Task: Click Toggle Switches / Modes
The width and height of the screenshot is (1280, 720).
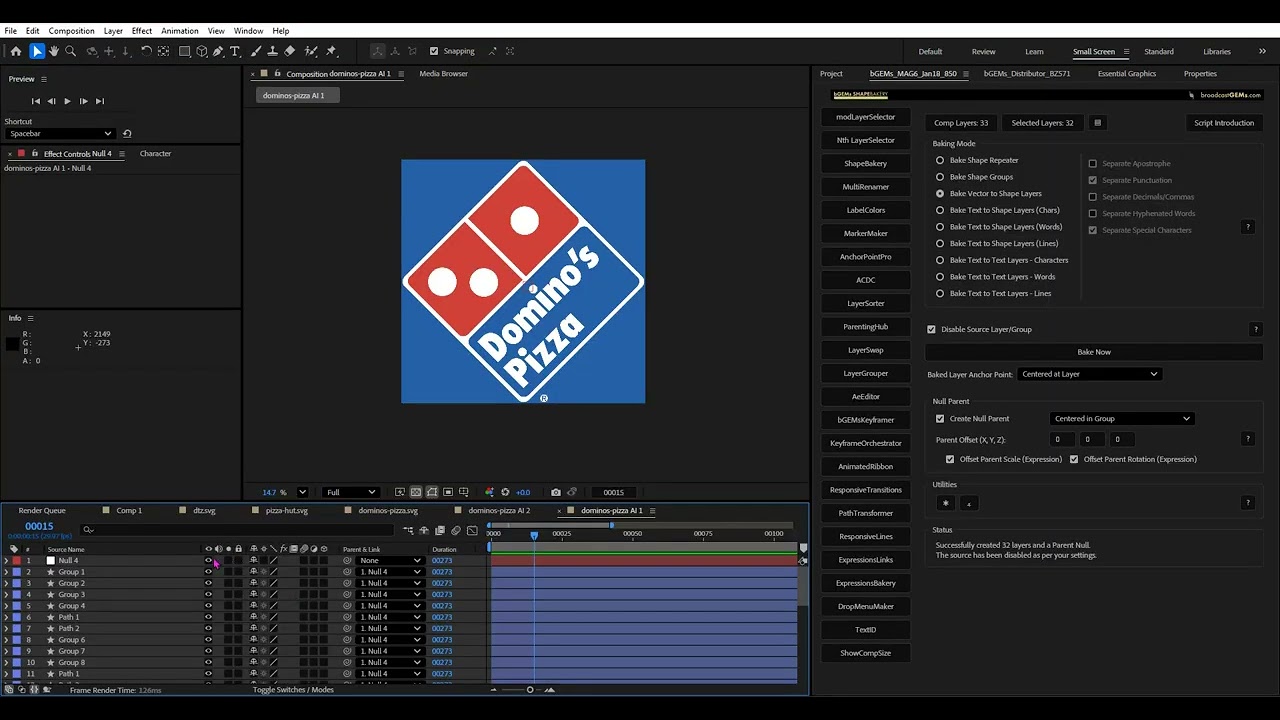Action: 293,690
